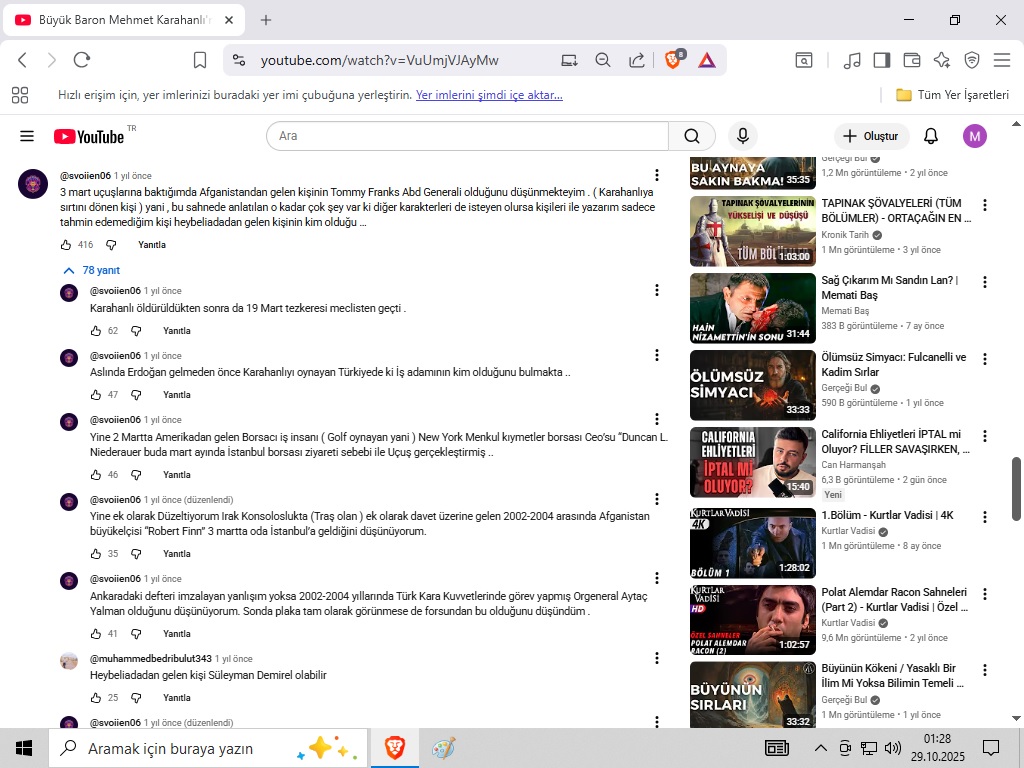Like the 19 Mart tezkeresi reply
This screenshot has width=1024, height=768.
pyautogui.click(x=96, y=331)
